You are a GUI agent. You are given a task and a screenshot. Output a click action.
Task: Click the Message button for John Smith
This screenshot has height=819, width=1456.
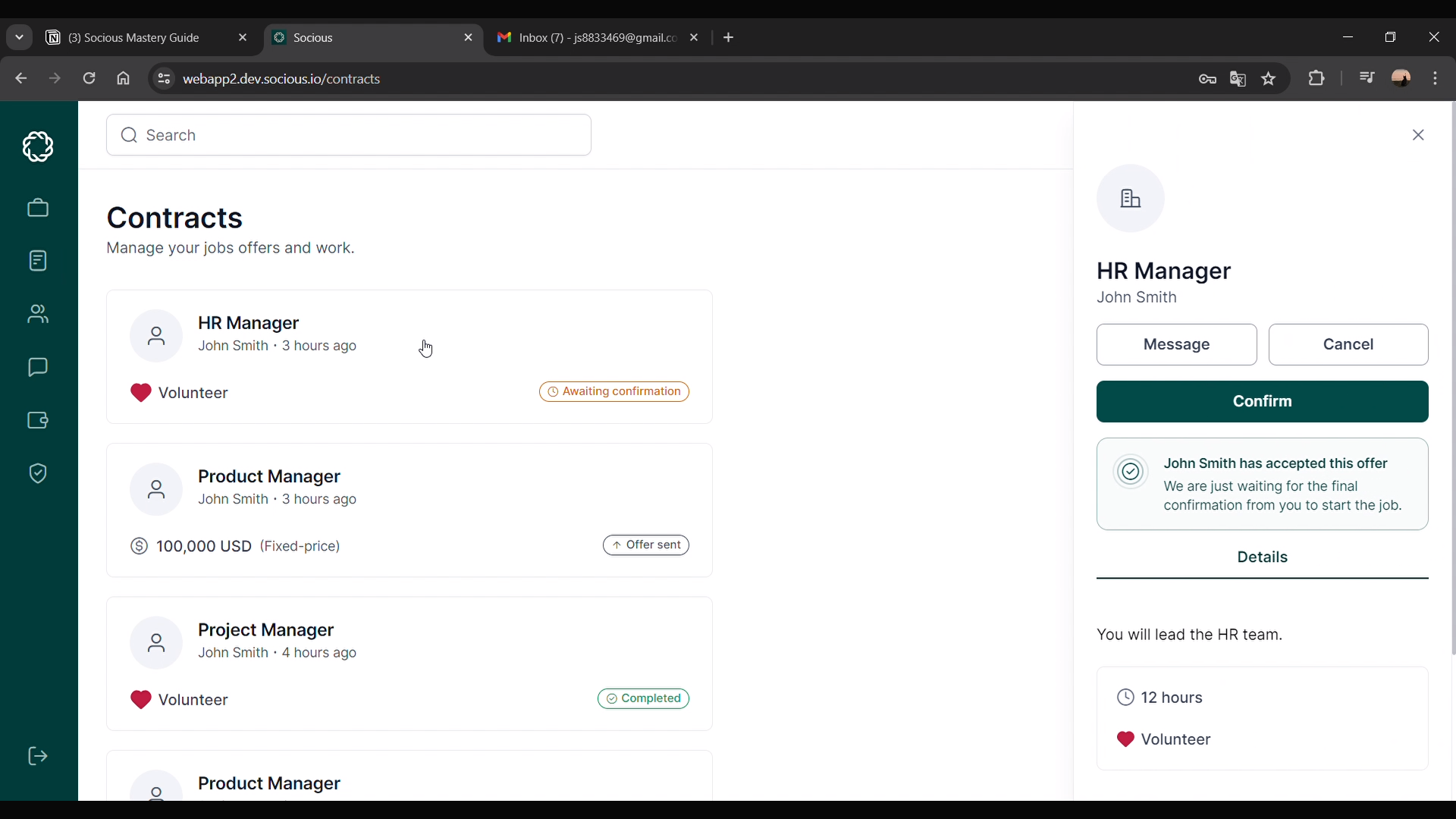1176,344
